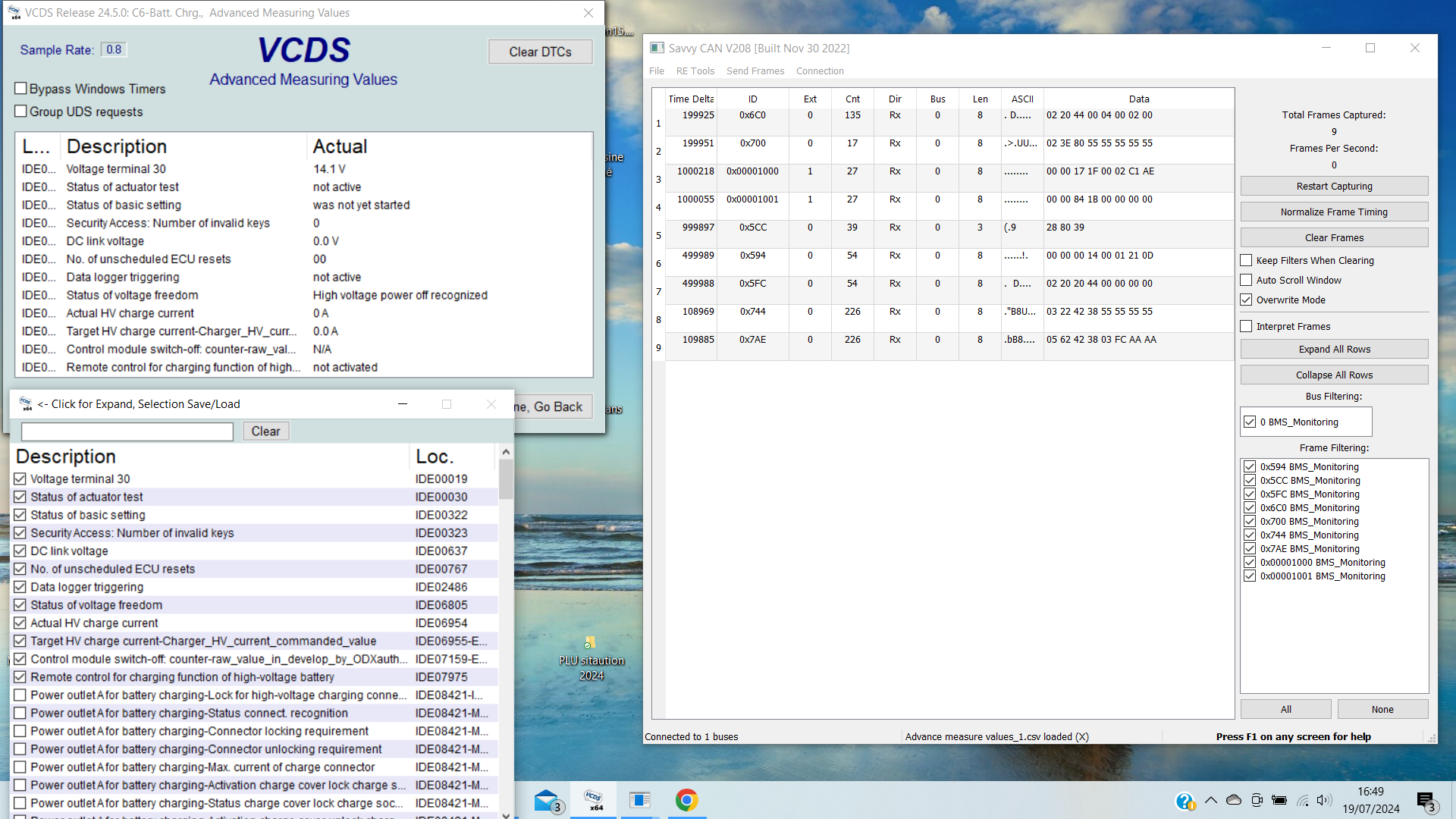Enable Bypass Windows Timers checkbox
Viewport: 1456px width, 819px height.
pyautogui.click(x=21, y=89)
